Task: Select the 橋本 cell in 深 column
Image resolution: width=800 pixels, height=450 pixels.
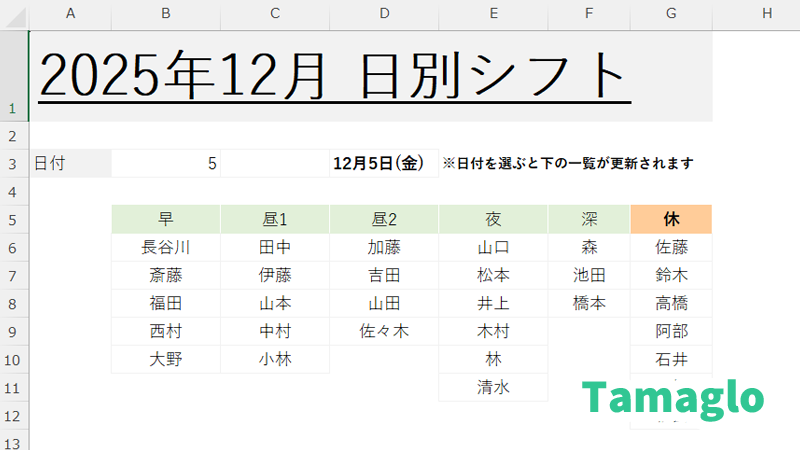Action: 589,303
